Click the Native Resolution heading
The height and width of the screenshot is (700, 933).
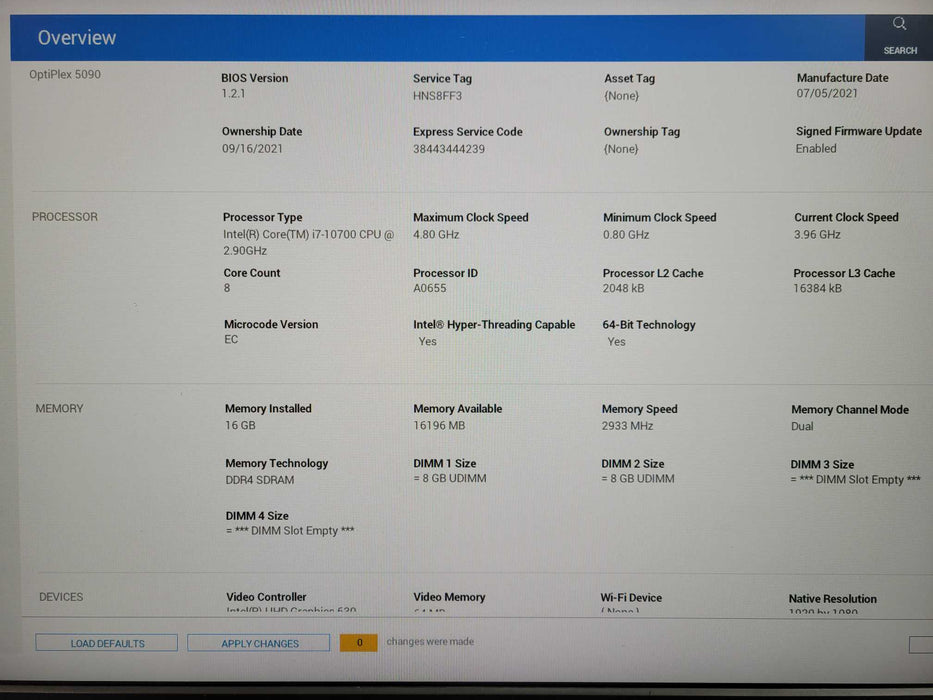832,599
